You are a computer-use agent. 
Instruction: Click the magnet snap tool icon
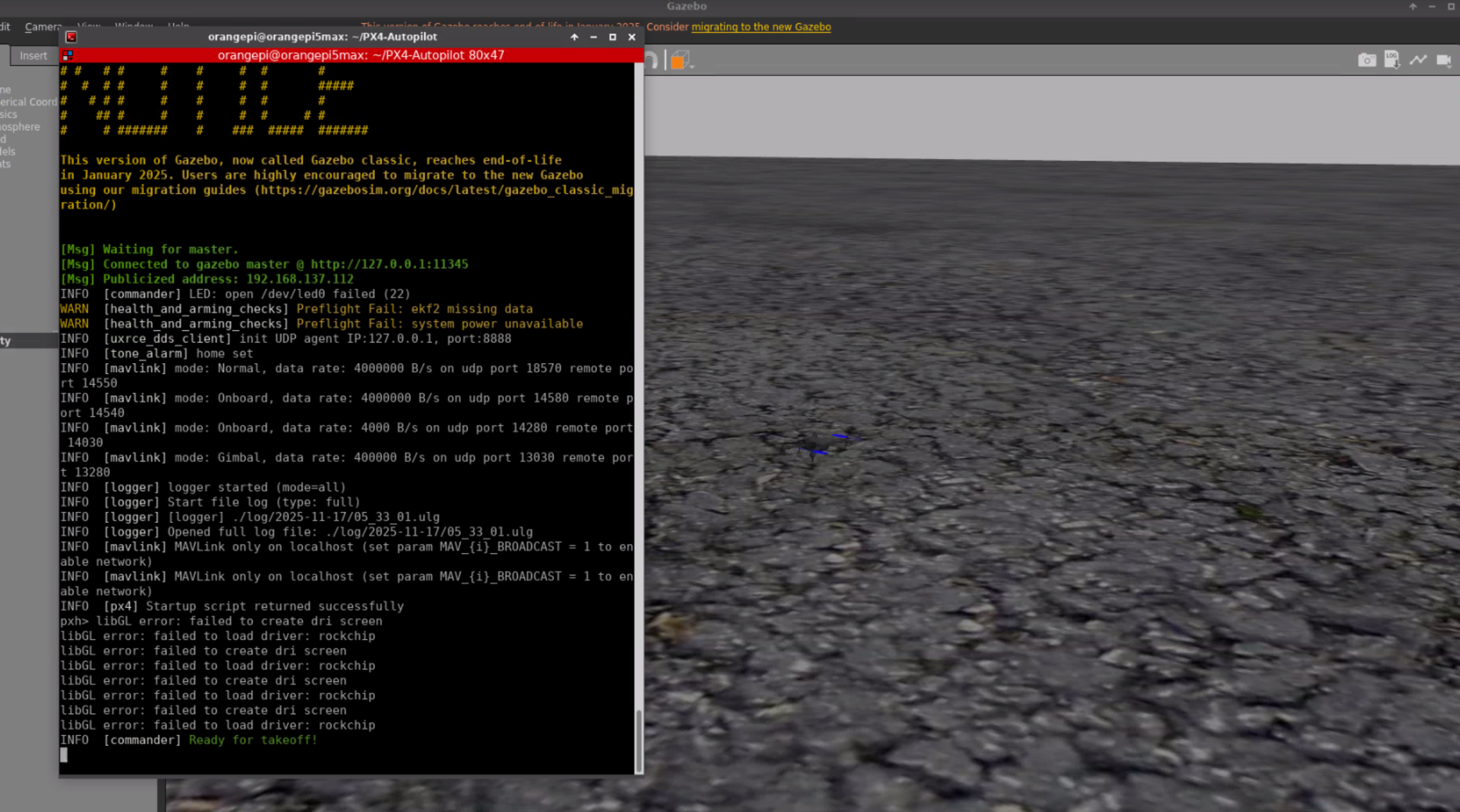651,60
